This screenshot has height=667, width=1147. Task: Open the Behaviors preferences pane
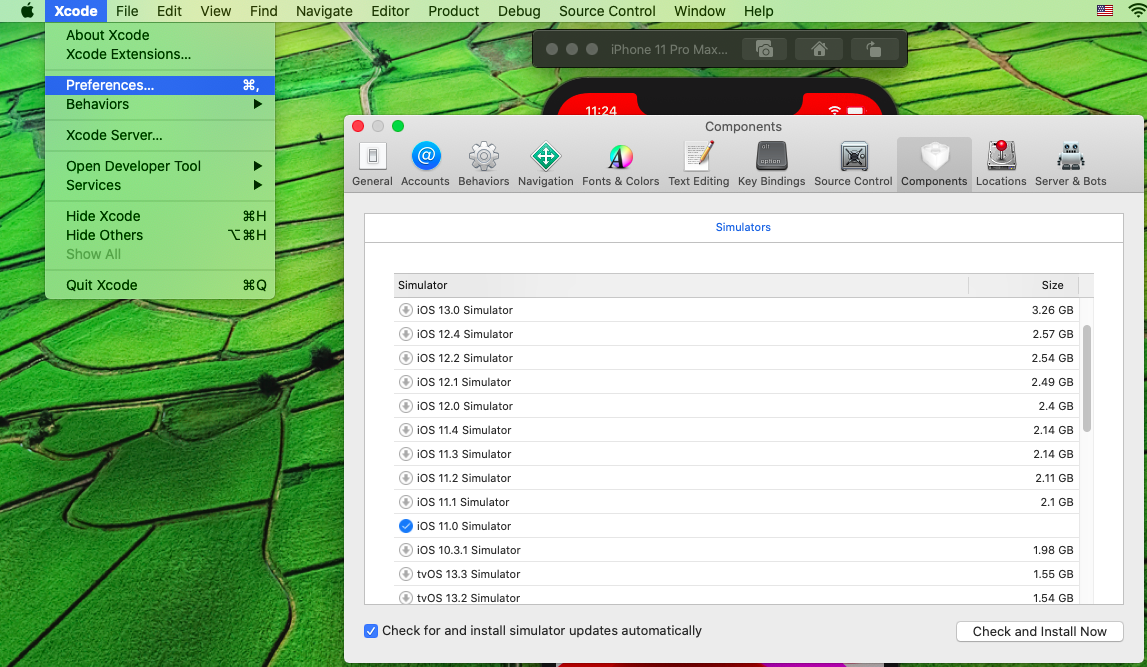point(484,164)
